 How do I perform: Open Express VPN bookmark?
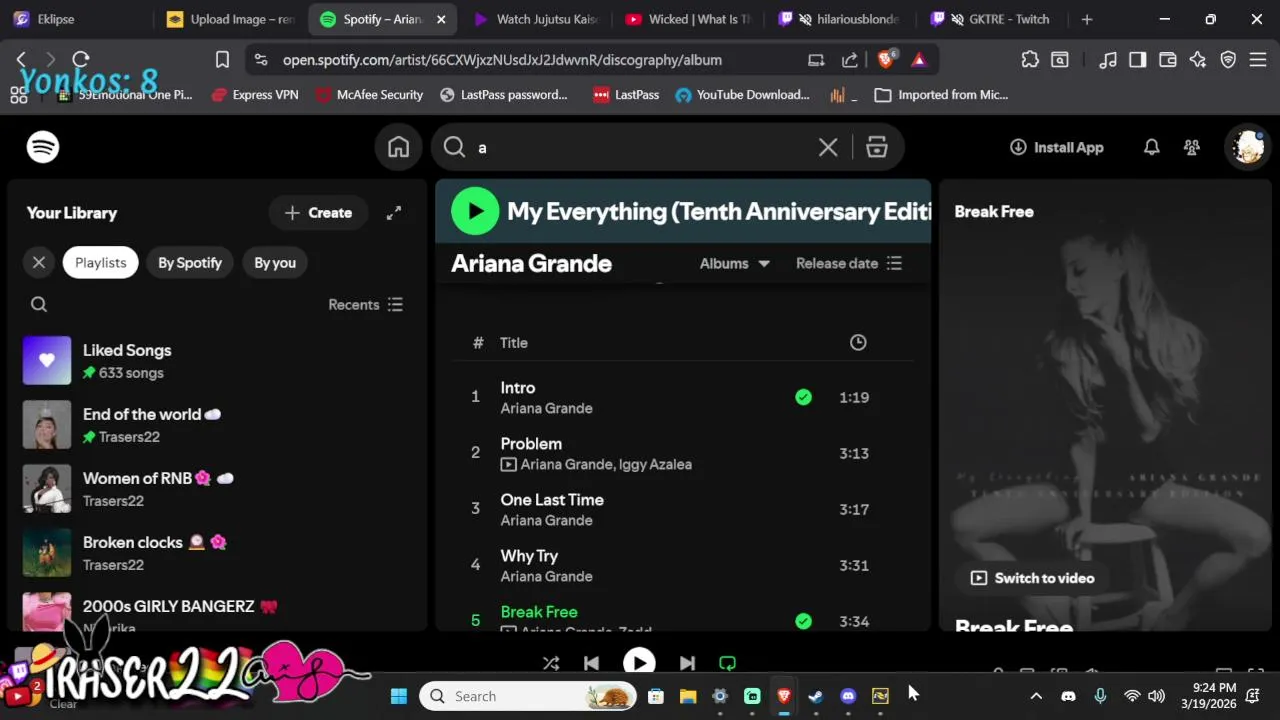pyautogui.click(x=255, y=95)
